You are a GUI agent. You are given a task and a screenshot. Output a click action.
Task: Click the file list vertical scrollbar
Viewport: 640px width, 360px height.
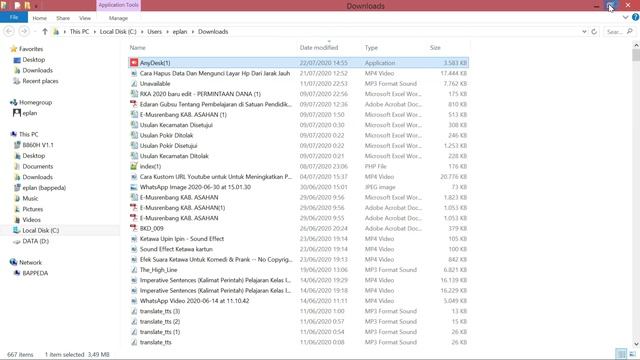(636, 55)
